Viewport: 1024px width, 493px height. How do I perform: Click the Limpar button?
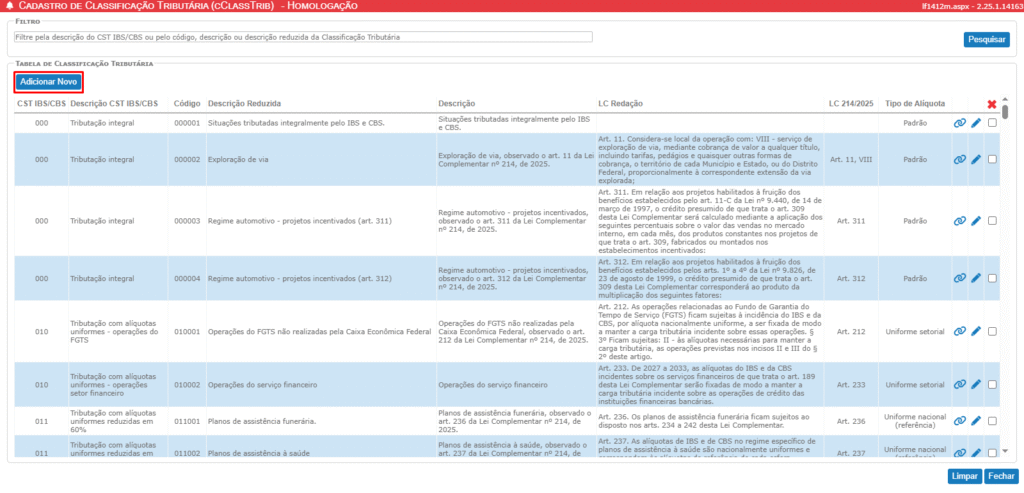[964, 477]
